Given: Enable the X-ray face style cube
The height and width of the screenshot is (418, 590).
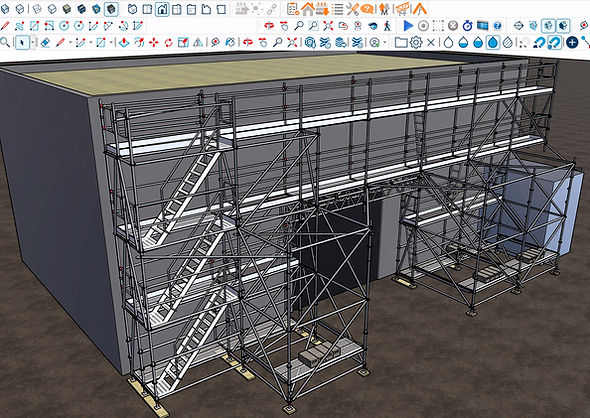Looking at the screenshot, I should click(x=5, y=9).
